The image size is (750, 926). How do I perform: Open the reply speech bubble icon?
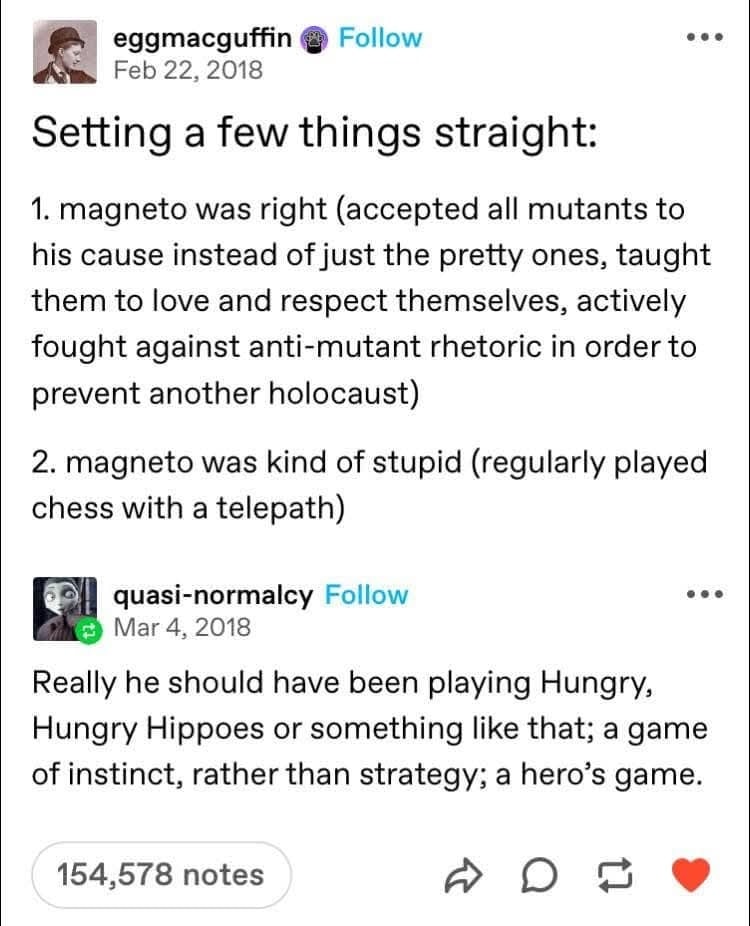pyautogui.click(x=539, y=875)
